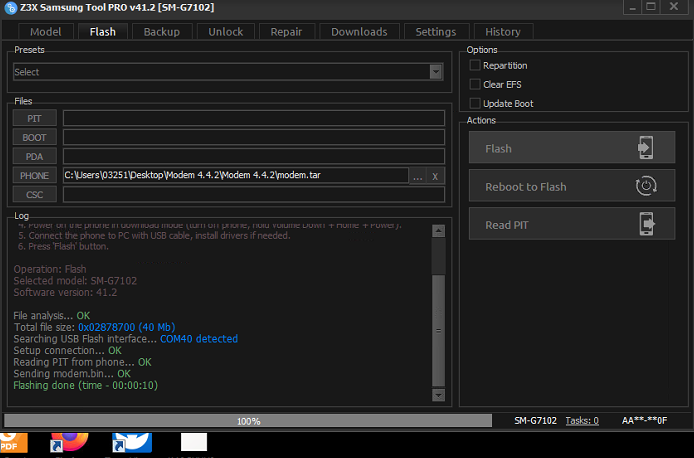The width and height of the screenshot is (694, 458).
Task: Click the 100% progress bar
Action: pyautogui.click(x=248, y=421)
